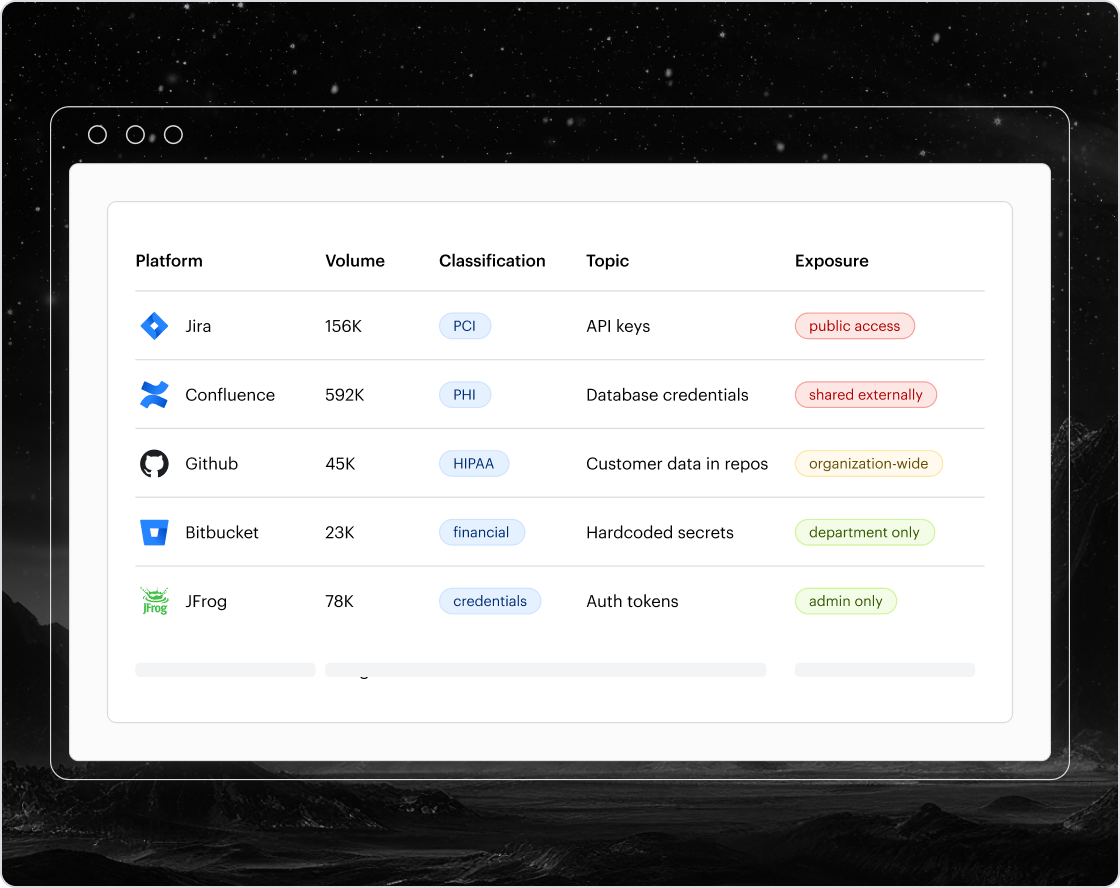
Task: Select the Github octocat icon
Action: [154, 464]
